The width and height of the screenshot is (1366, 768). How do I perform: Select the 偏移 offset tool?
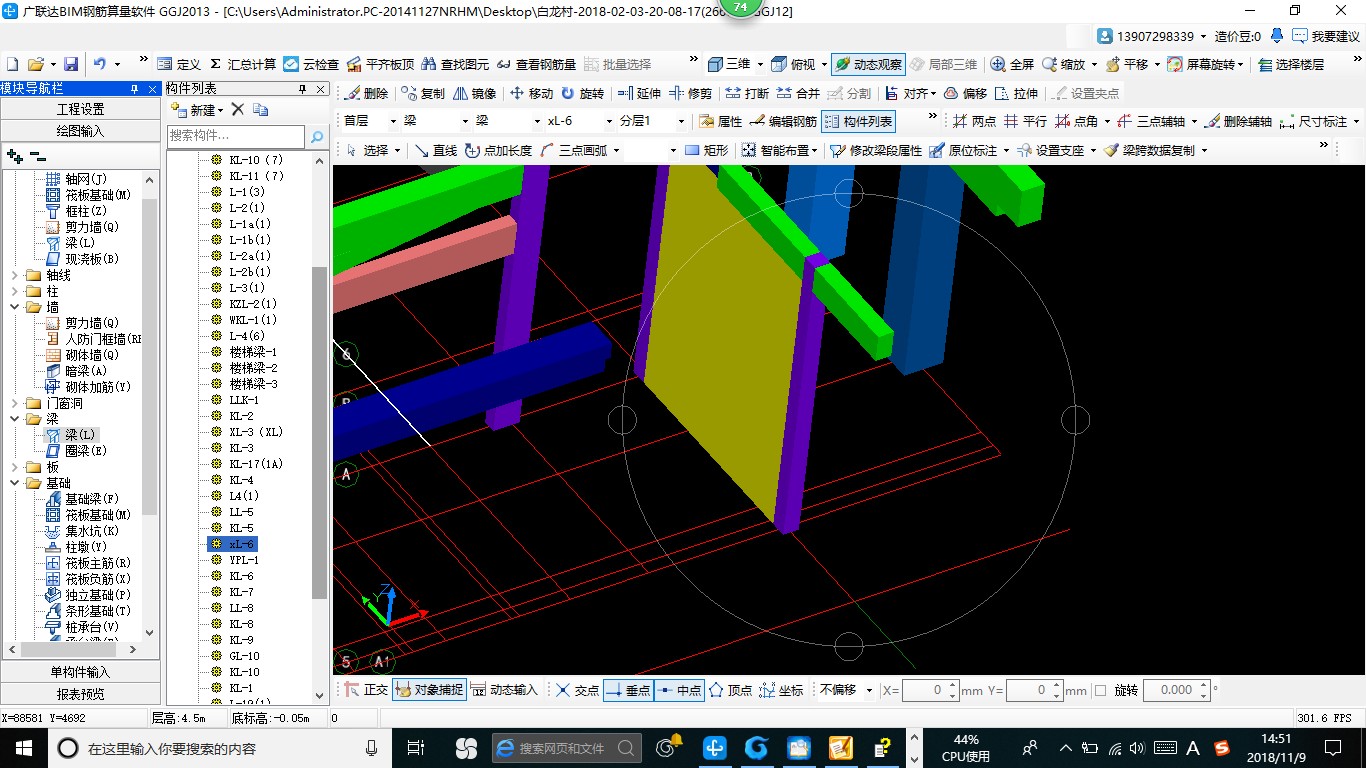tap(965, 93)
